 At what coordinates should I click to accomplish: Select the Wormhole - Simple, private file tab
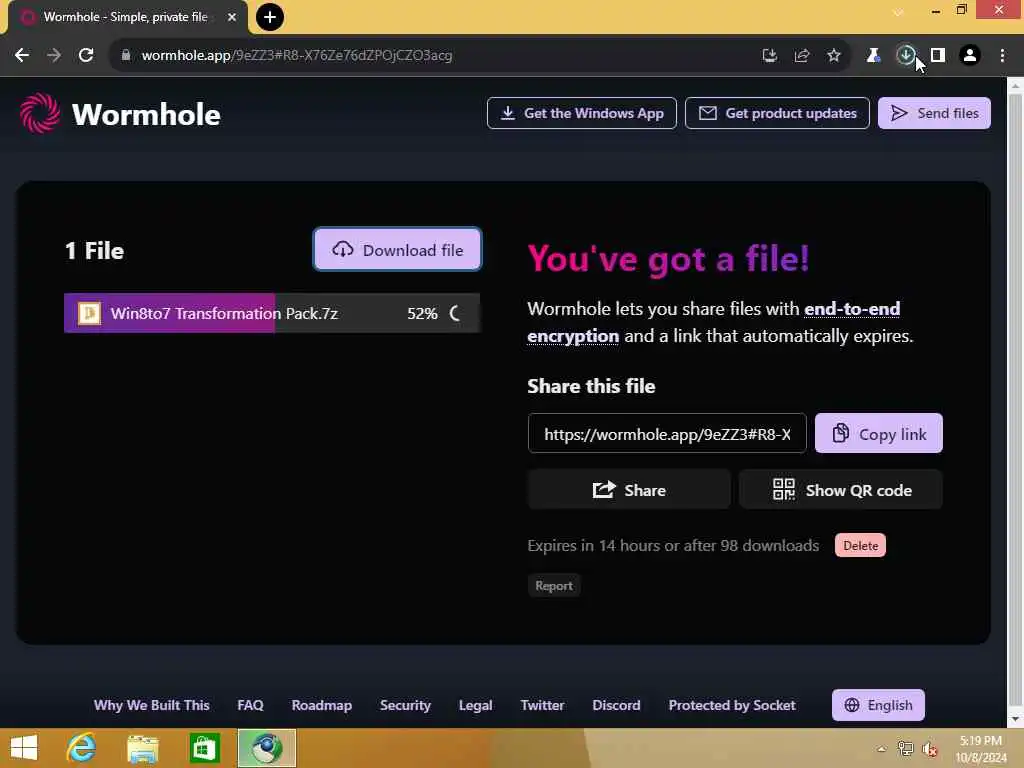pyautogui.click(x=127, y=17)
